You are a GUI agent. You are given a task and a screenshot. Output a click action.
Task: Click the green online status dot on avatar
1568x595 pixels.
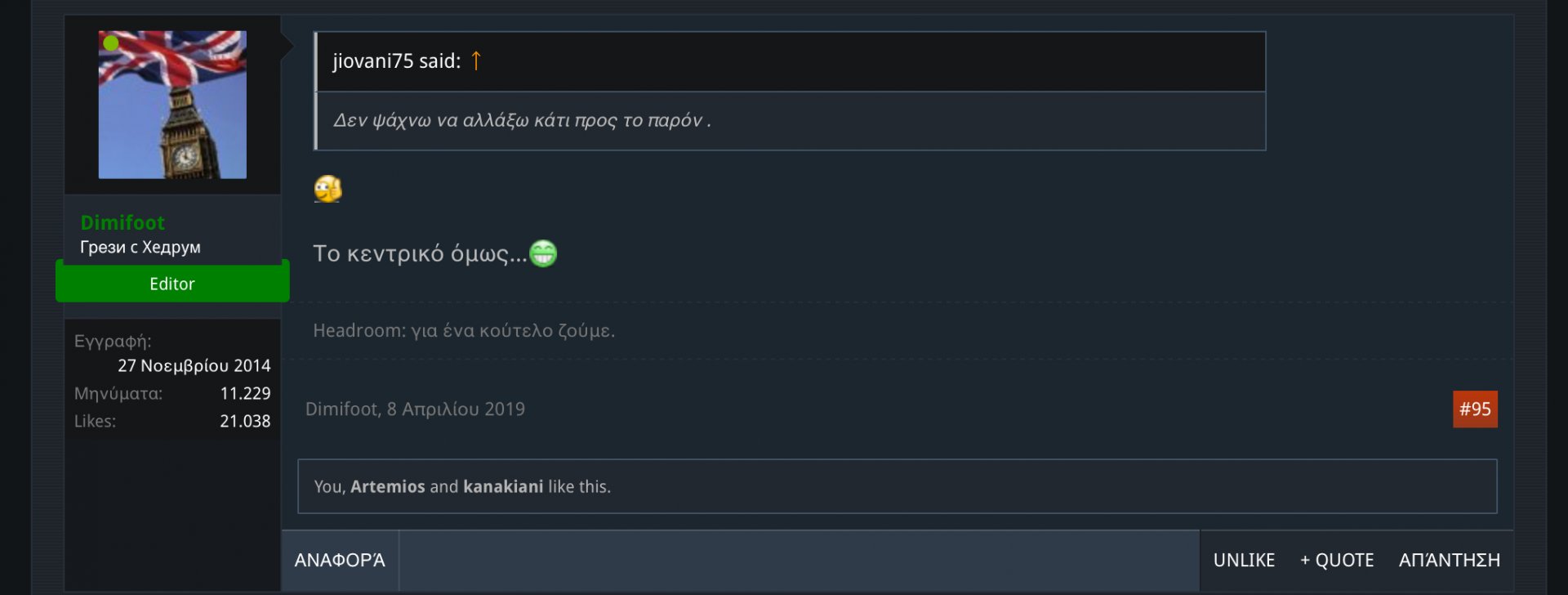point(111,43)
